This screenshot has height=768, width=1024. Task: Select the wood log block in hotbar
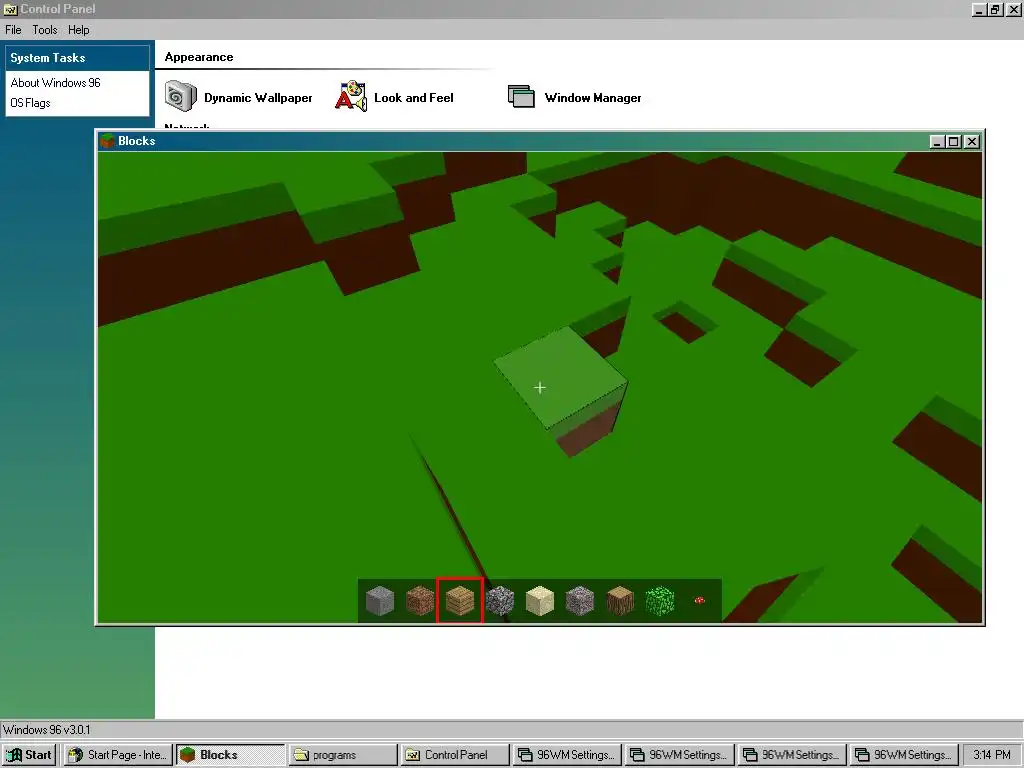point(620,601)
